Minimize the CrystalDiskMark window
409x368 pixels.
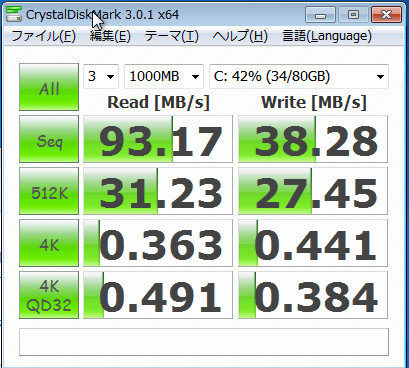320,15
